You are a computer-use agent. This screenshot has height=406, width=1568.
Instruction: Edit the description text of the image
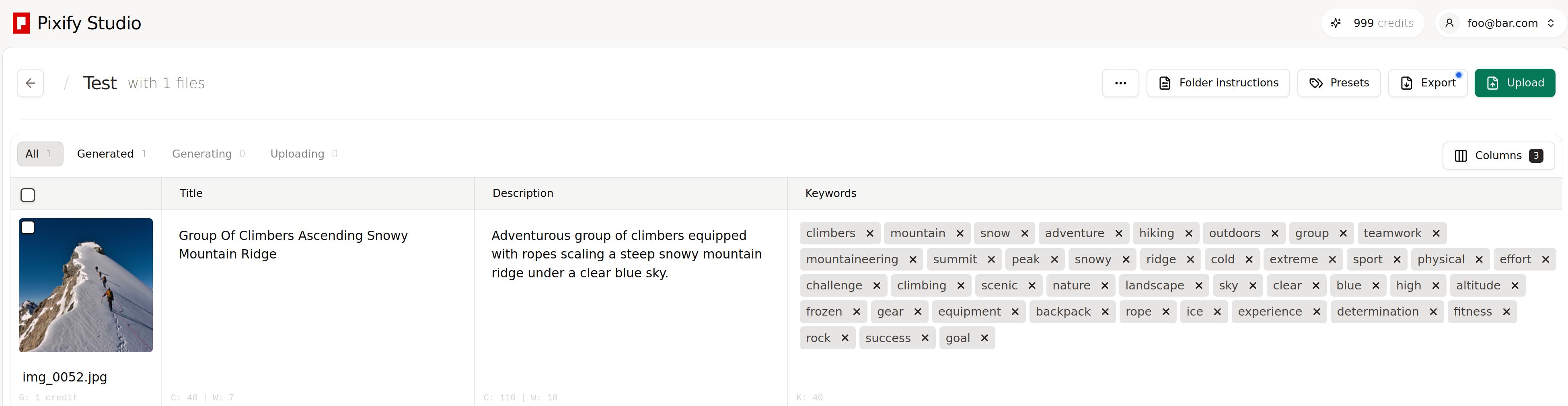626,254
